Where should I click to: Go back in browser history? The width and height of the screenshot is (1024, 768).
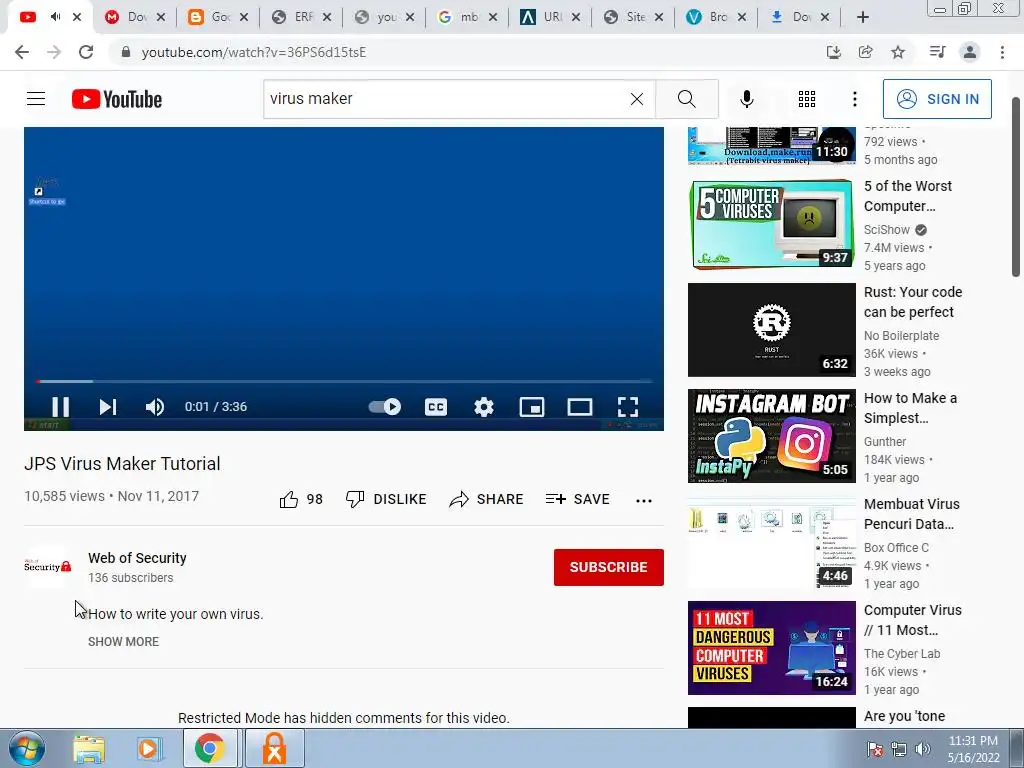point(22,52)
